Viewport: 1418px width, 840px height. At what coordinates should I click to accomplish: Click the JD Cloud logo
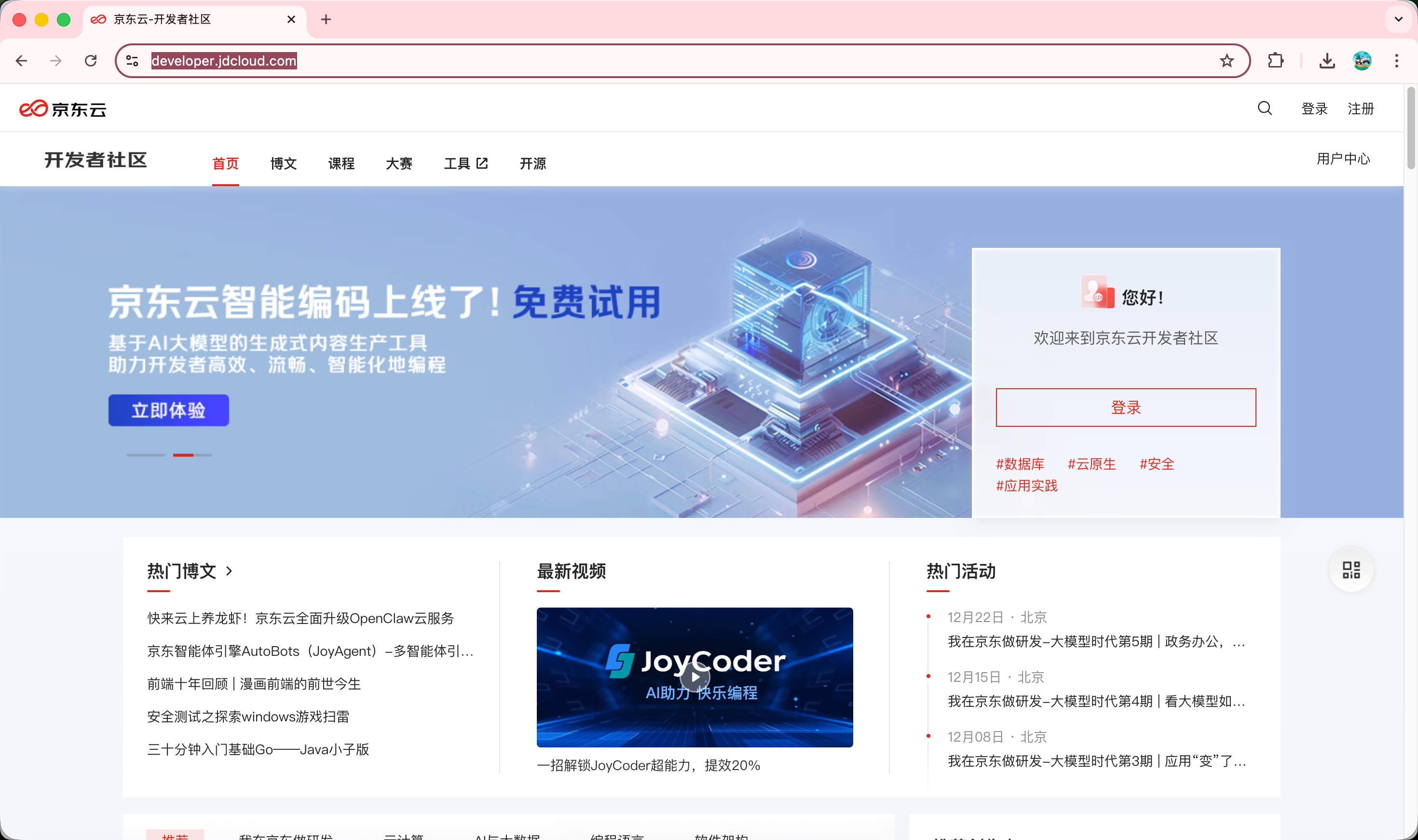click(62, 108)
